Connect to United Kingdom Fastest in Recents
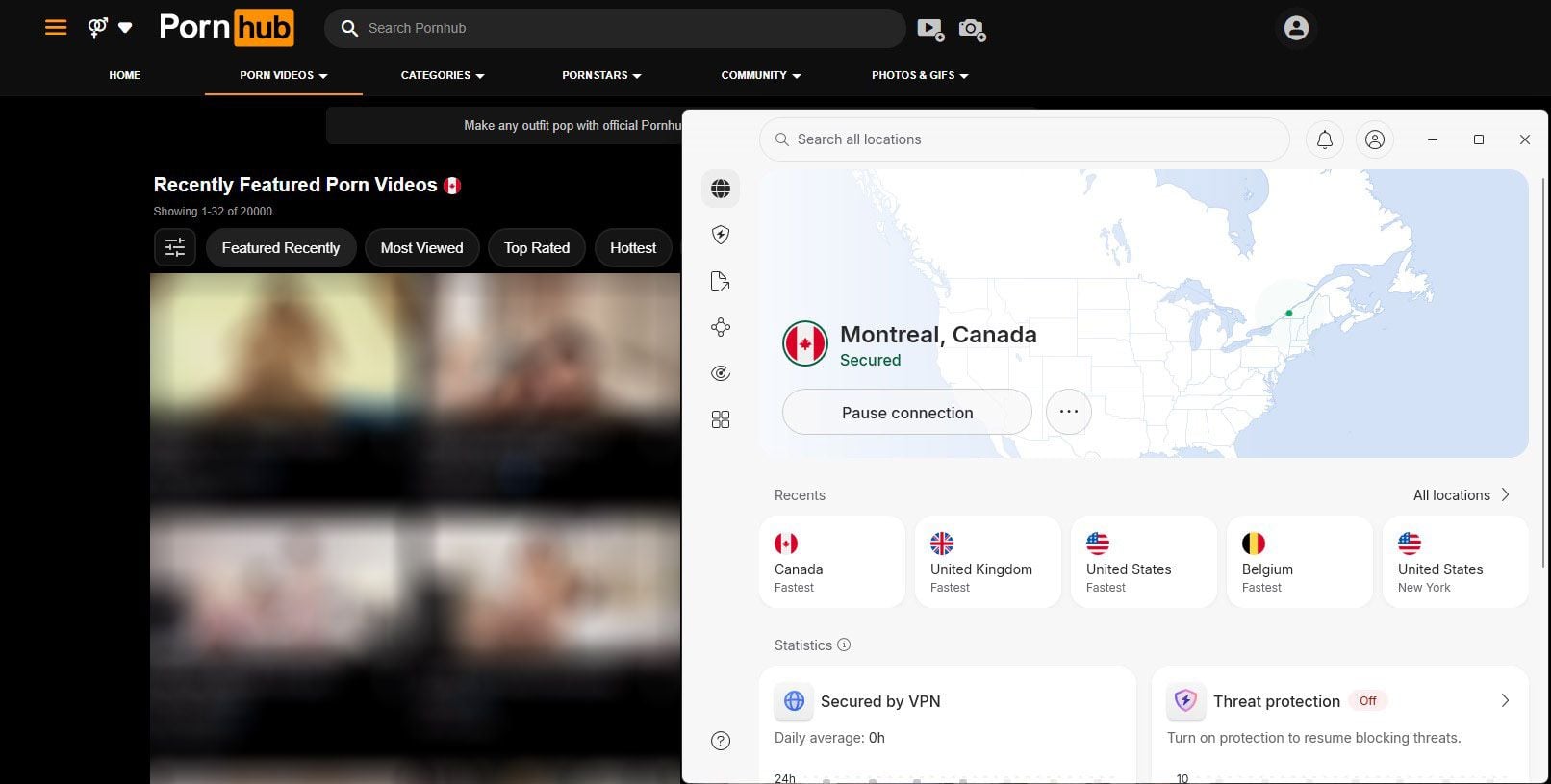Image resolution: width=1551 pixels, height=784 pixels. pos(988,562)
